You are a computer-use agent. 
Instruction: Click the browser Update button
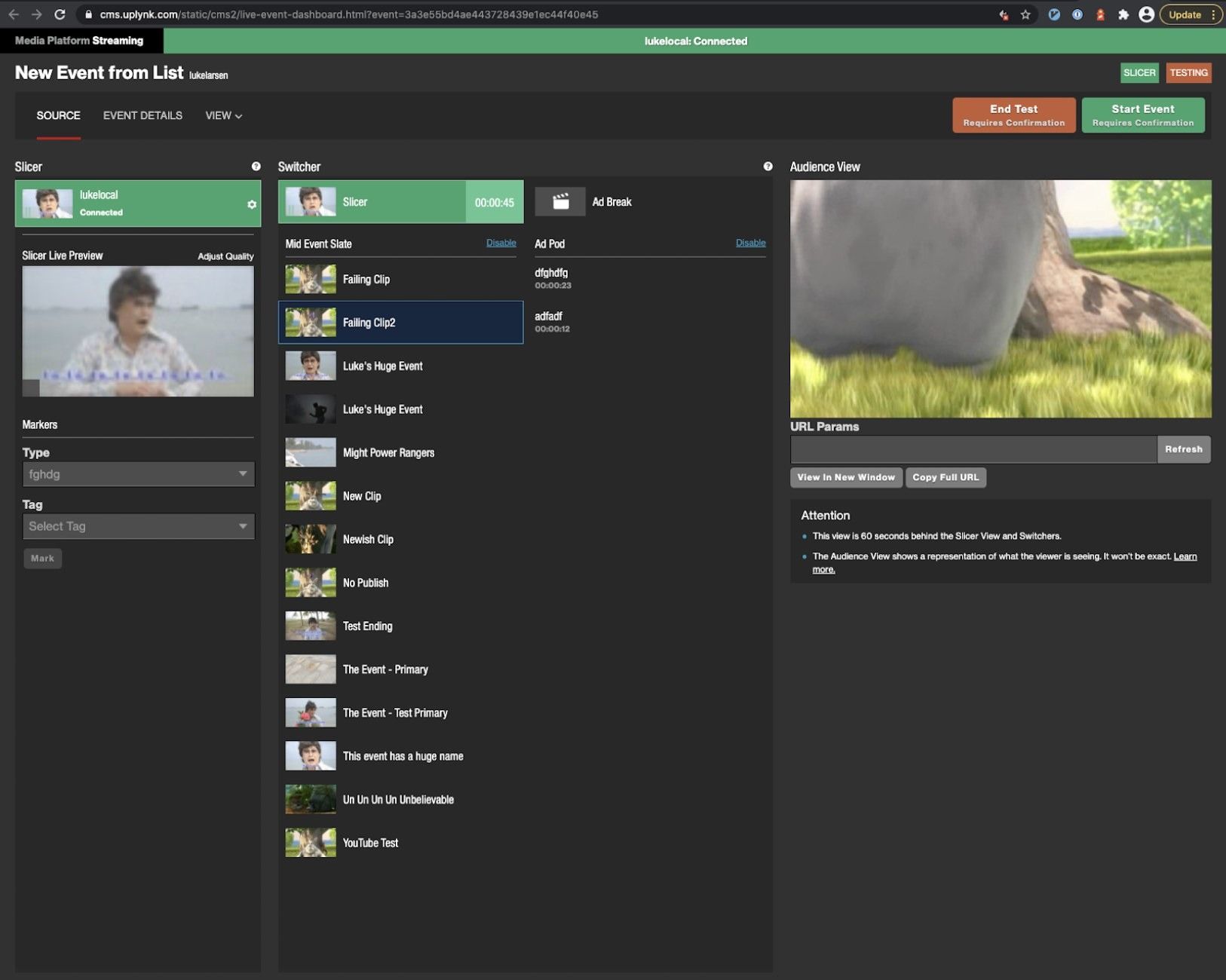pyautogui.click(x=1191, y=14)
